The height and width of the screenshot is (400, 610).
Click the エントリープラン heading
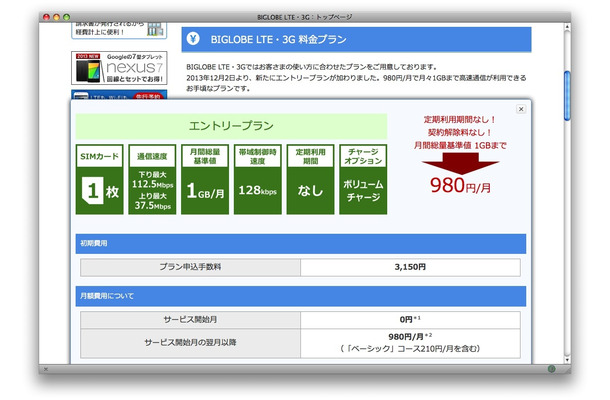231,126
